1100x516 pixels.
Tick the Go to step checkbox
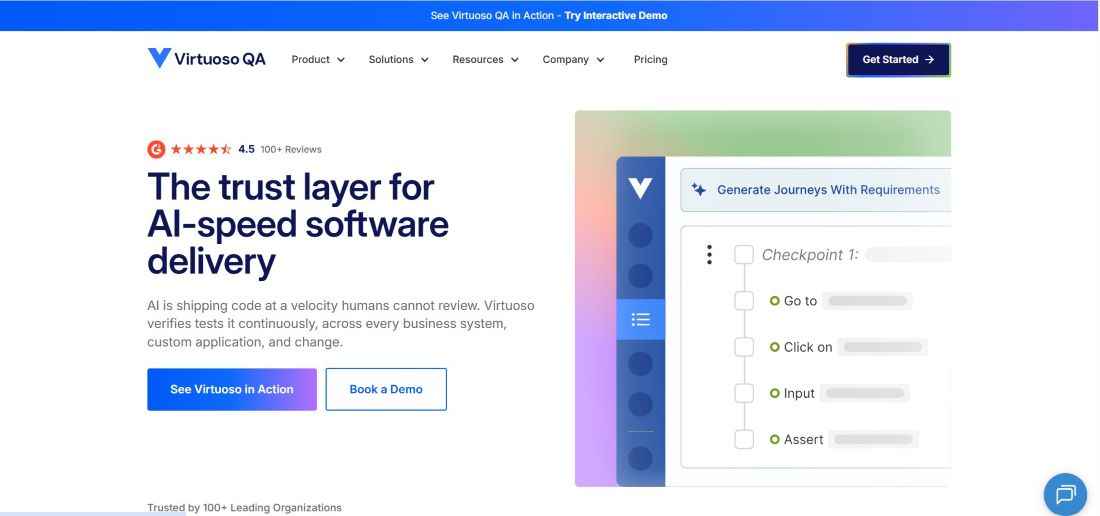744,301
